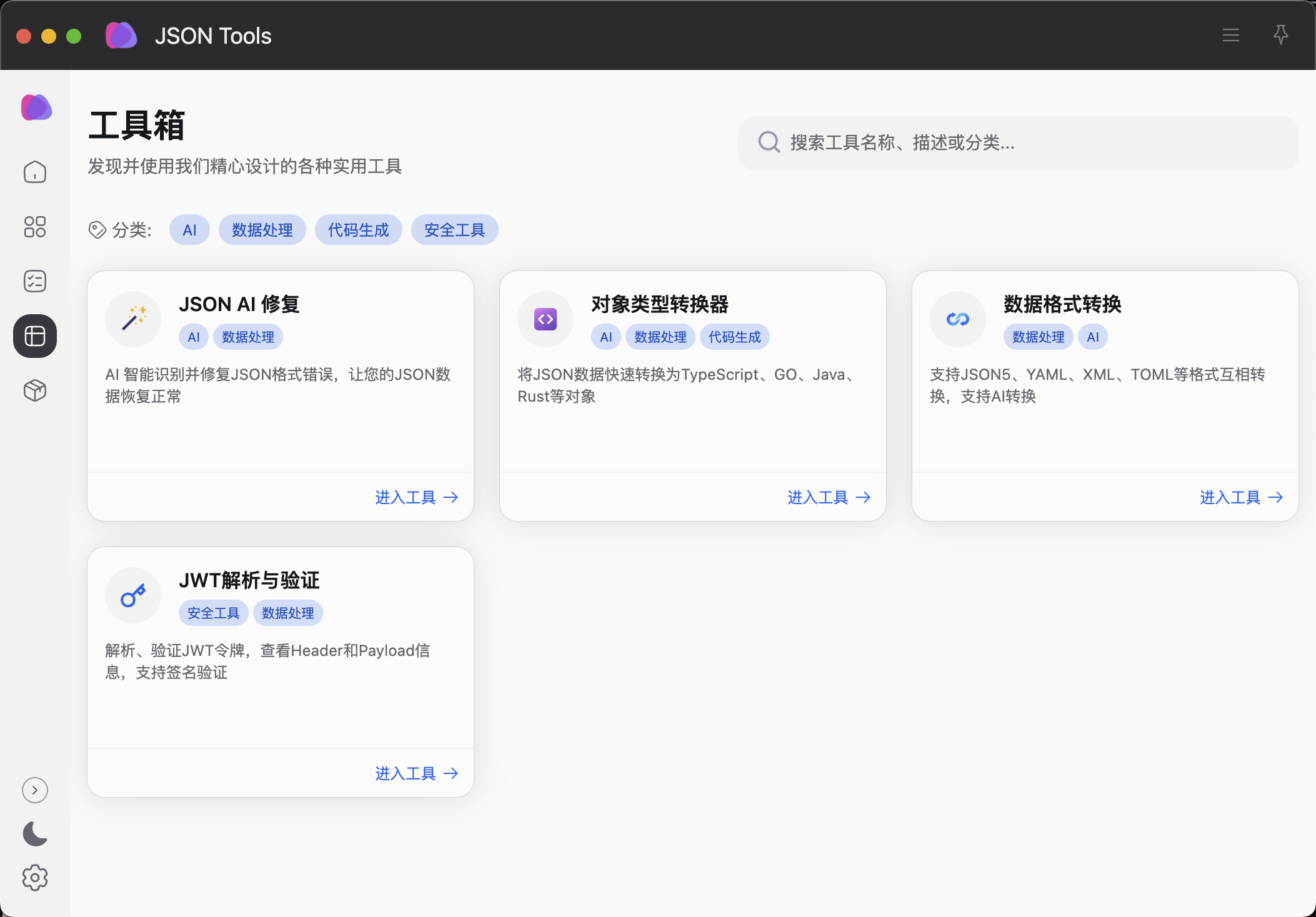Open the home page sidebar icon

35,172
